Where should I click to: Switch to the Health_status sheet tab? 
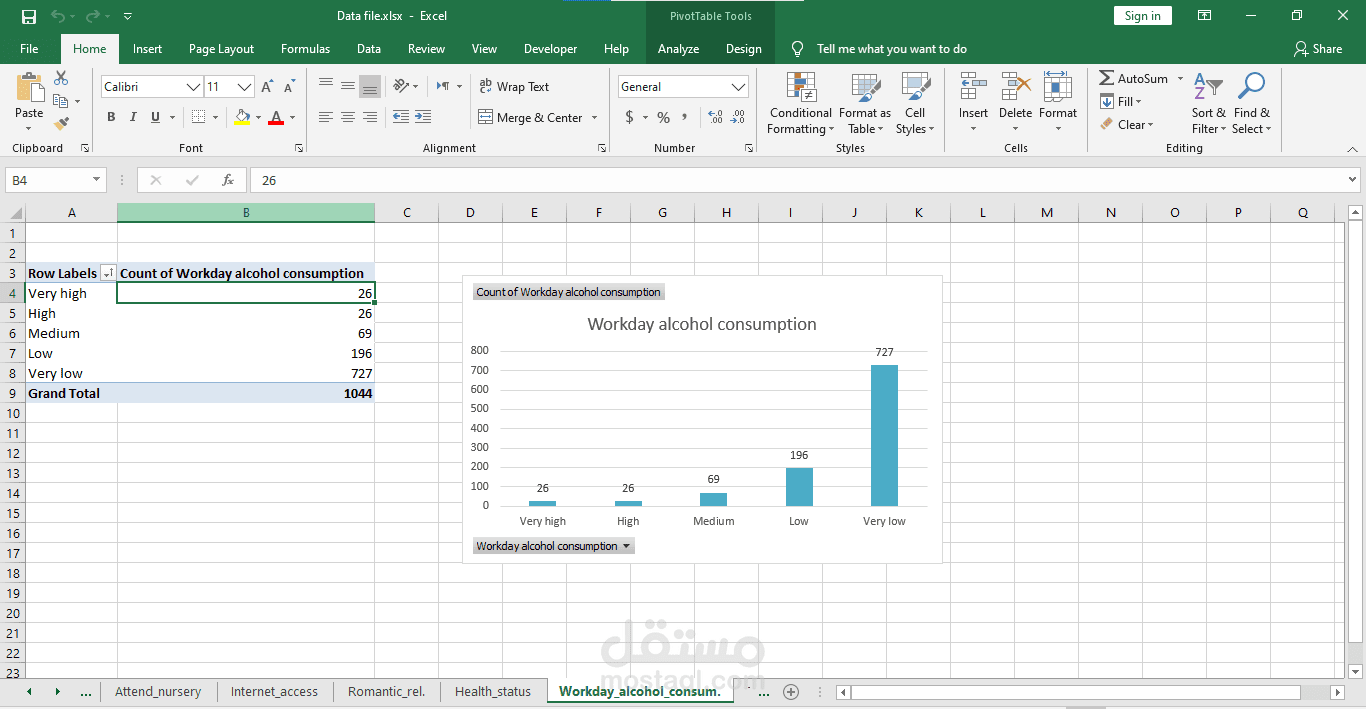pos(493,691)
